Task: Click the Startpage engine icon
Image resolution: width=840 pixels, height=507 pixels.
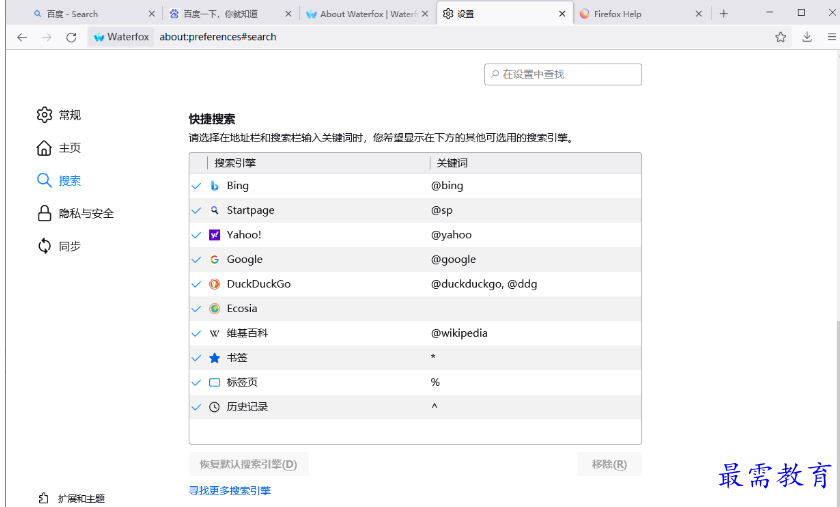Action: tap(214, 210)
